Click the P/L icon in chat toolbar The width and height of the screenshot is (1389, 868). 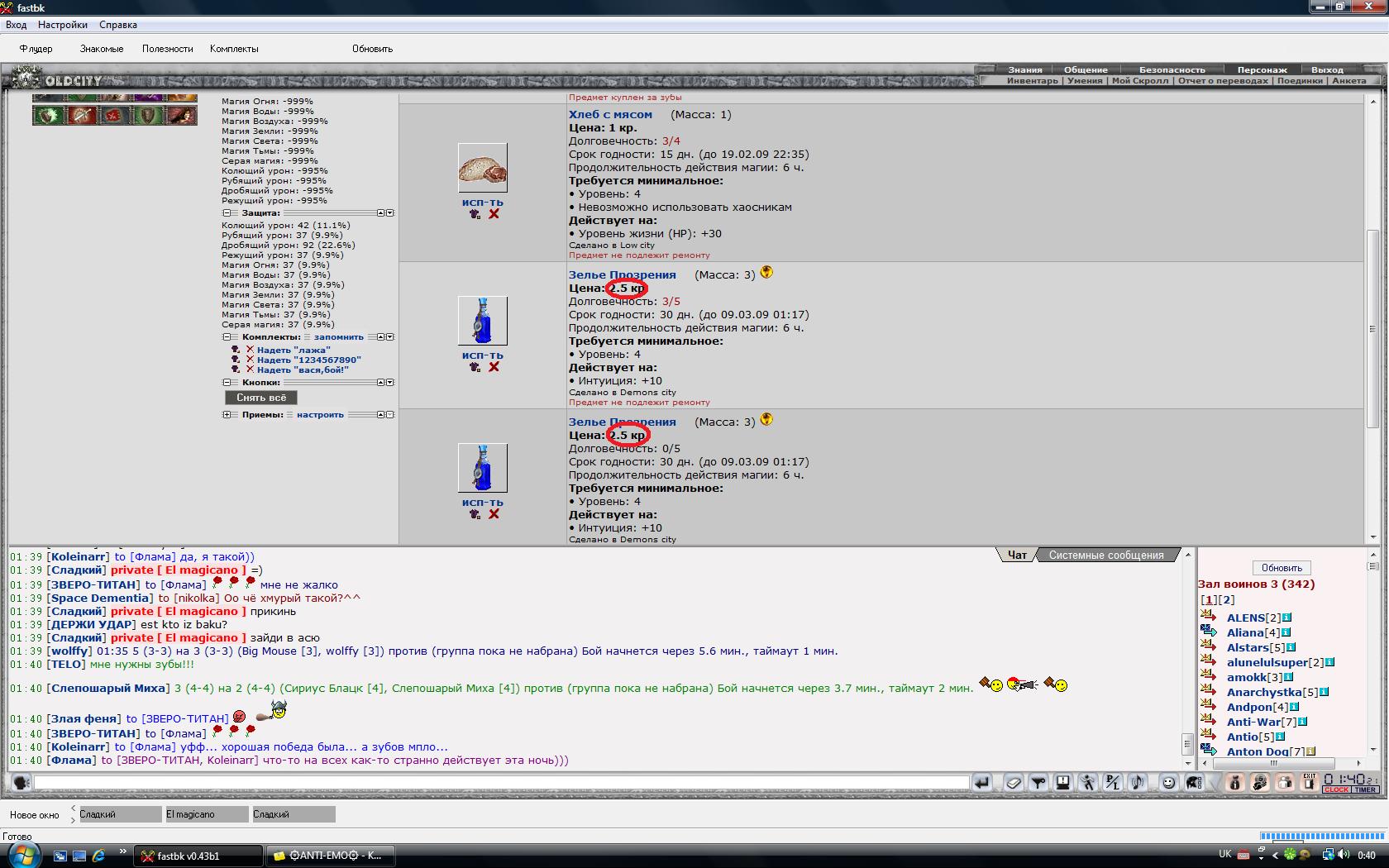coord(1113,782)
